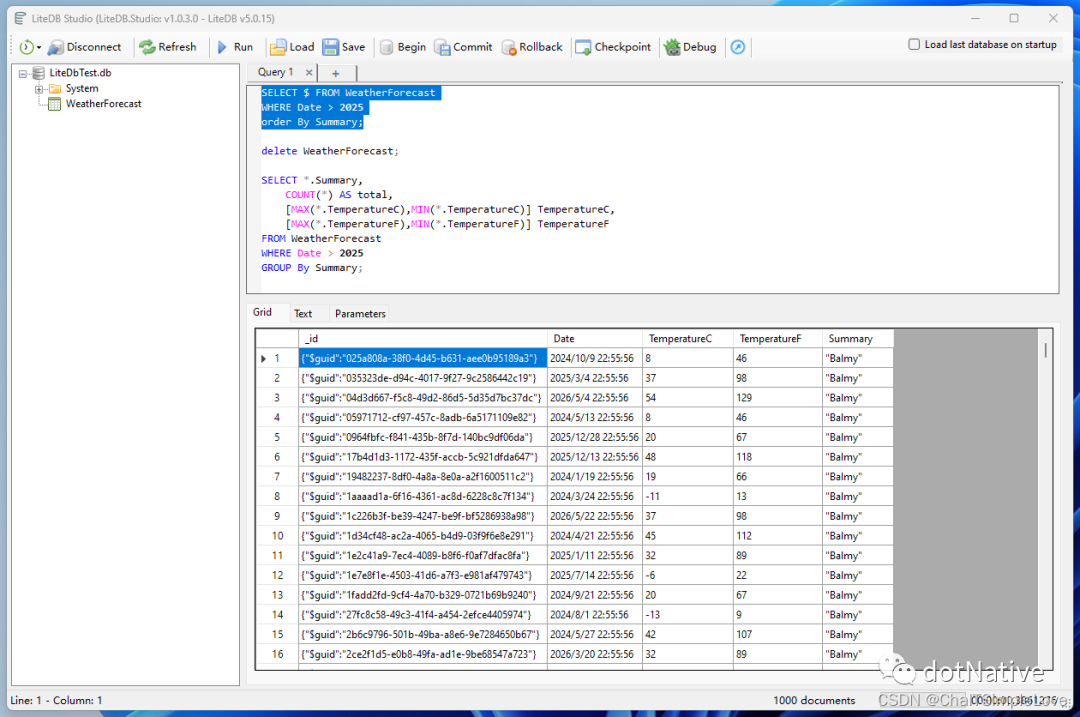The height and width of the screenshot is (717, 1080).
Task: Begin a new transaction
Action: [x=402, y=46]
